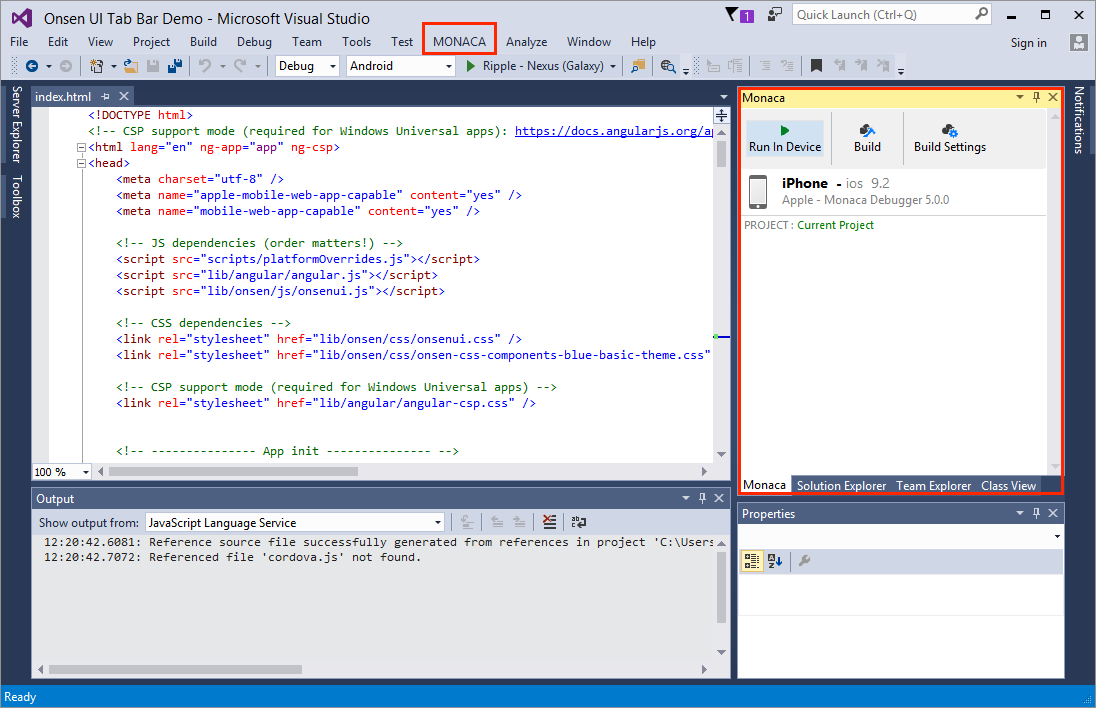This screenshot has width=1096, height=708.
Task: Click the Navigate Backward arrow icon
Action: pos(31,66)
